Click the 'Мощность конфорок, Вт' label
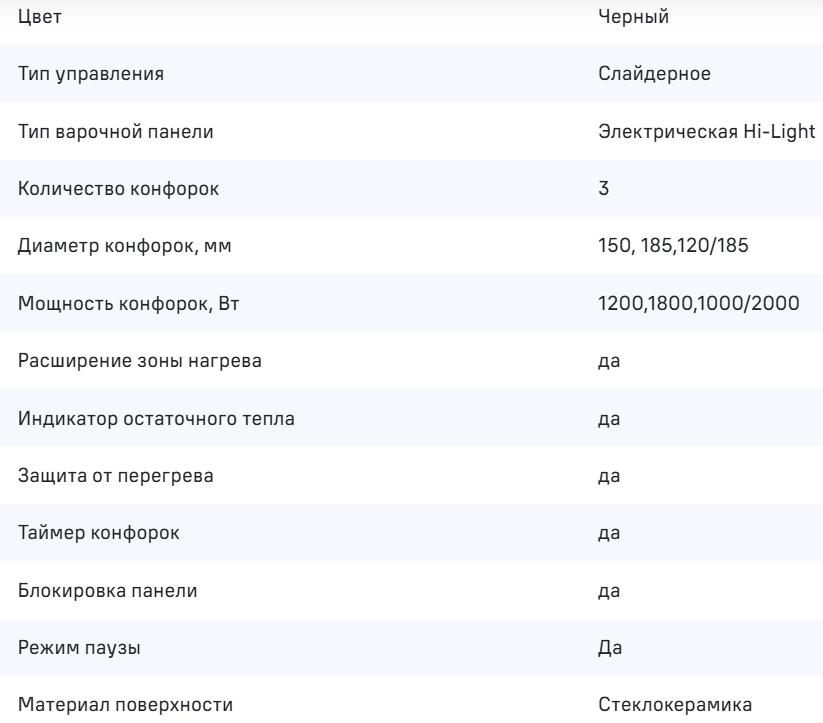The width and height of the screenshot is (823, 723). point(114,304)
